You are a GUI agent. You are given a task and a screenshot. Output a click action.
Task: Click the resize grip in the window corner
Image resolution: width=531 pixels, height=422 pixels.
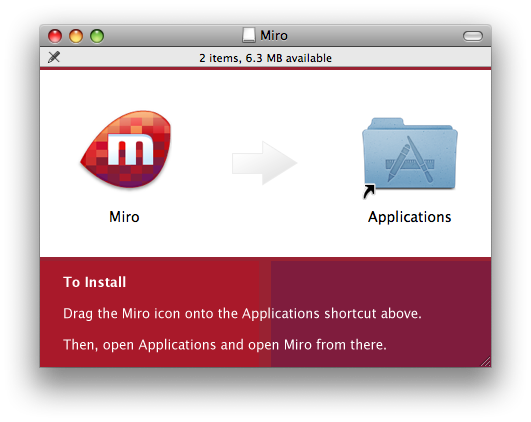[486, 362]
